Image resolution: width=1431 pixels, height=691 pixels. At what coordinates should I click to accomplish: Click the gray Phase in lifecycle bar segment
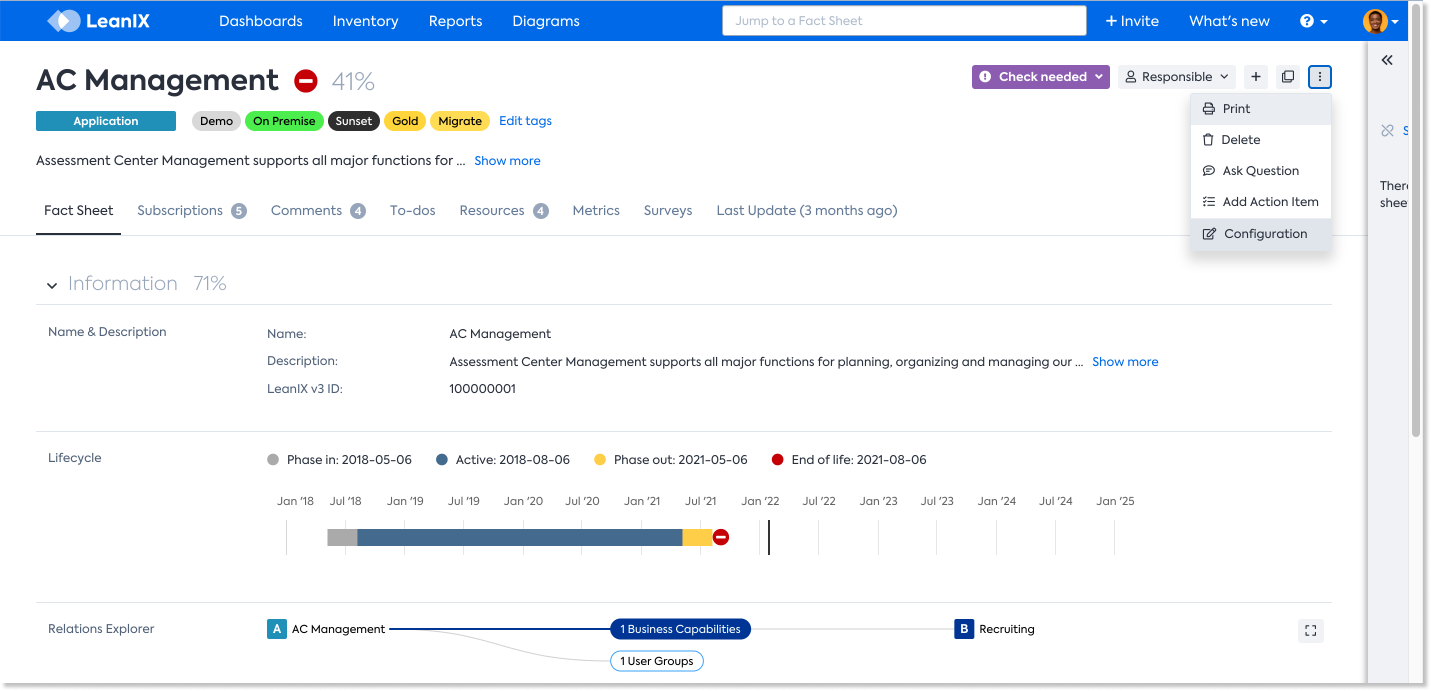click(342, 537)
